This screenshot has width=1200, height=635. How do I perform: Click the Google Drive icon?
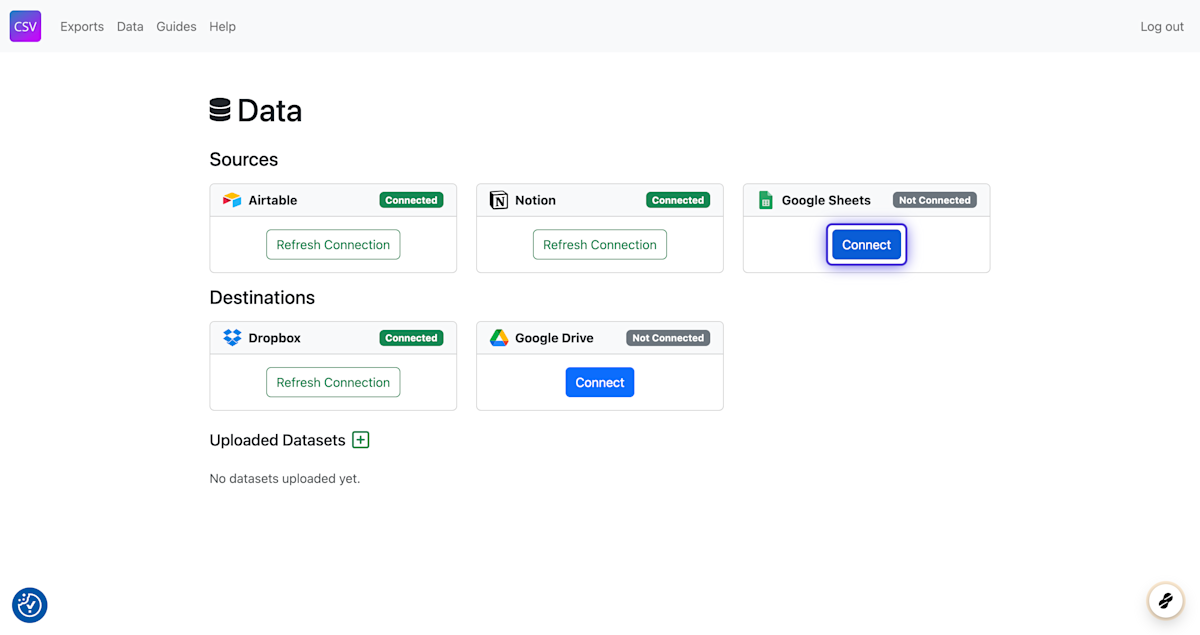(x=499, y=338)
